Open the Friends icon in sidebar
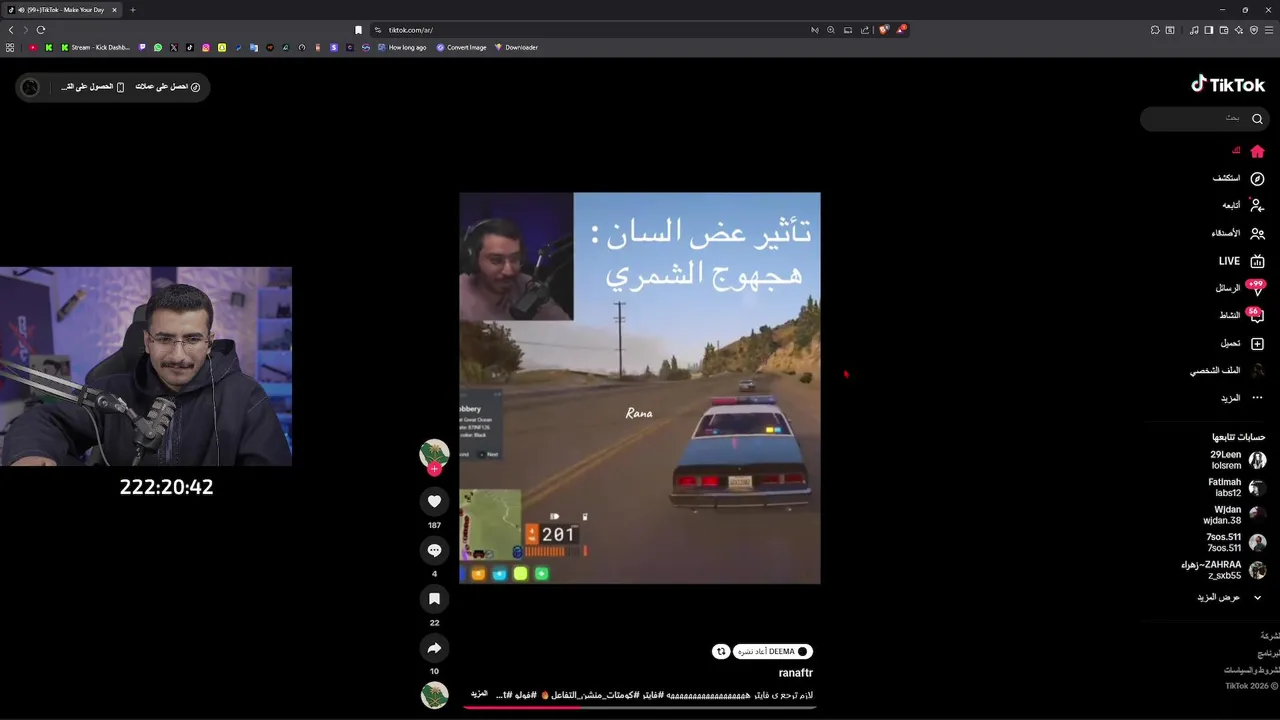1280x720 pixels. [x=1257, y=233]
